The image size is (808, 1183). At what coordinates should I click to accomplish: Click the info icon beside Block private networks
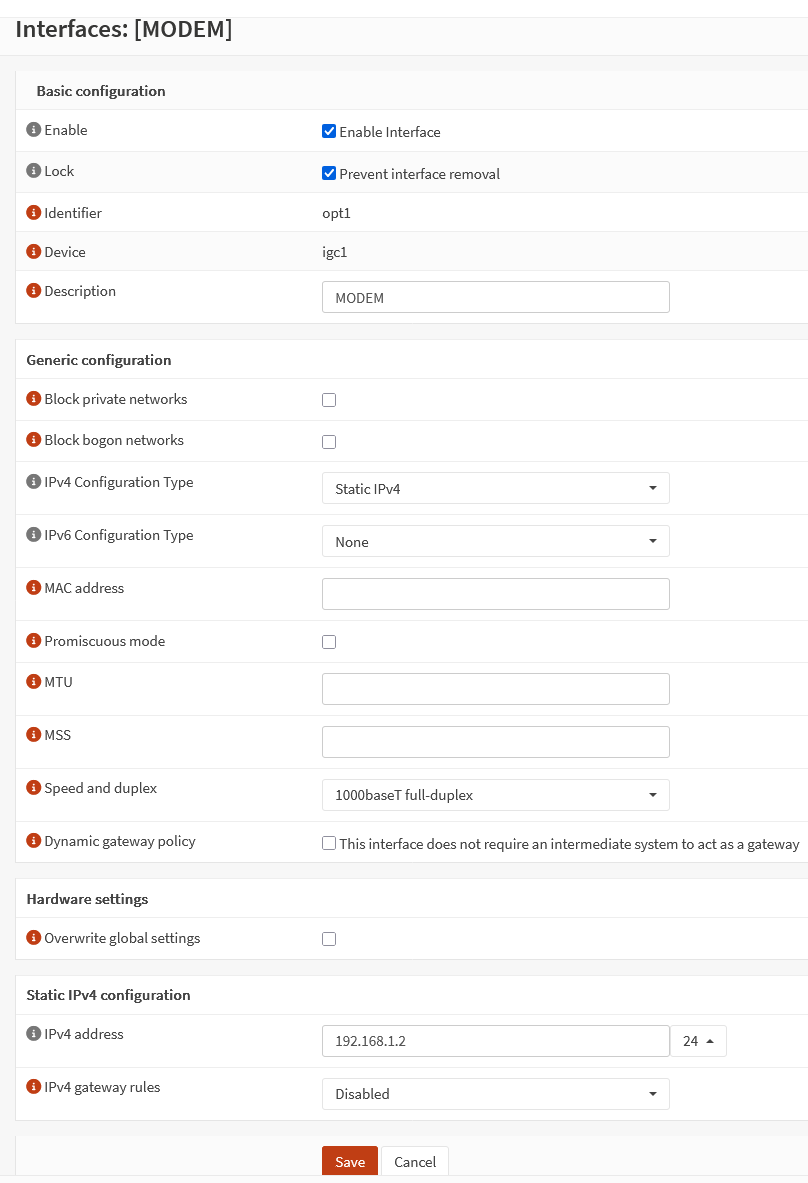33,399
